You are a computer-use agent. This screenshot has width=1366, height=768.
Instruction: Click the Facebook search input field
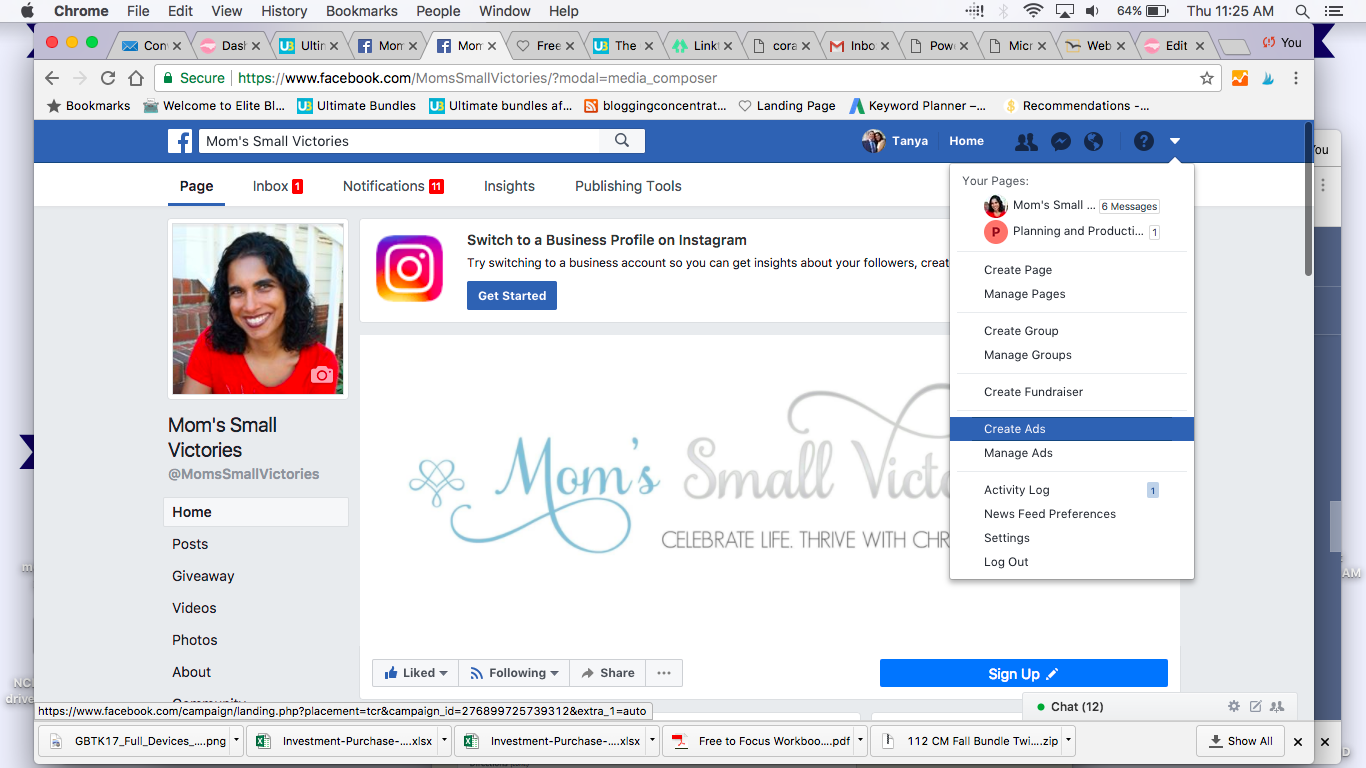[x=400, y=141]
